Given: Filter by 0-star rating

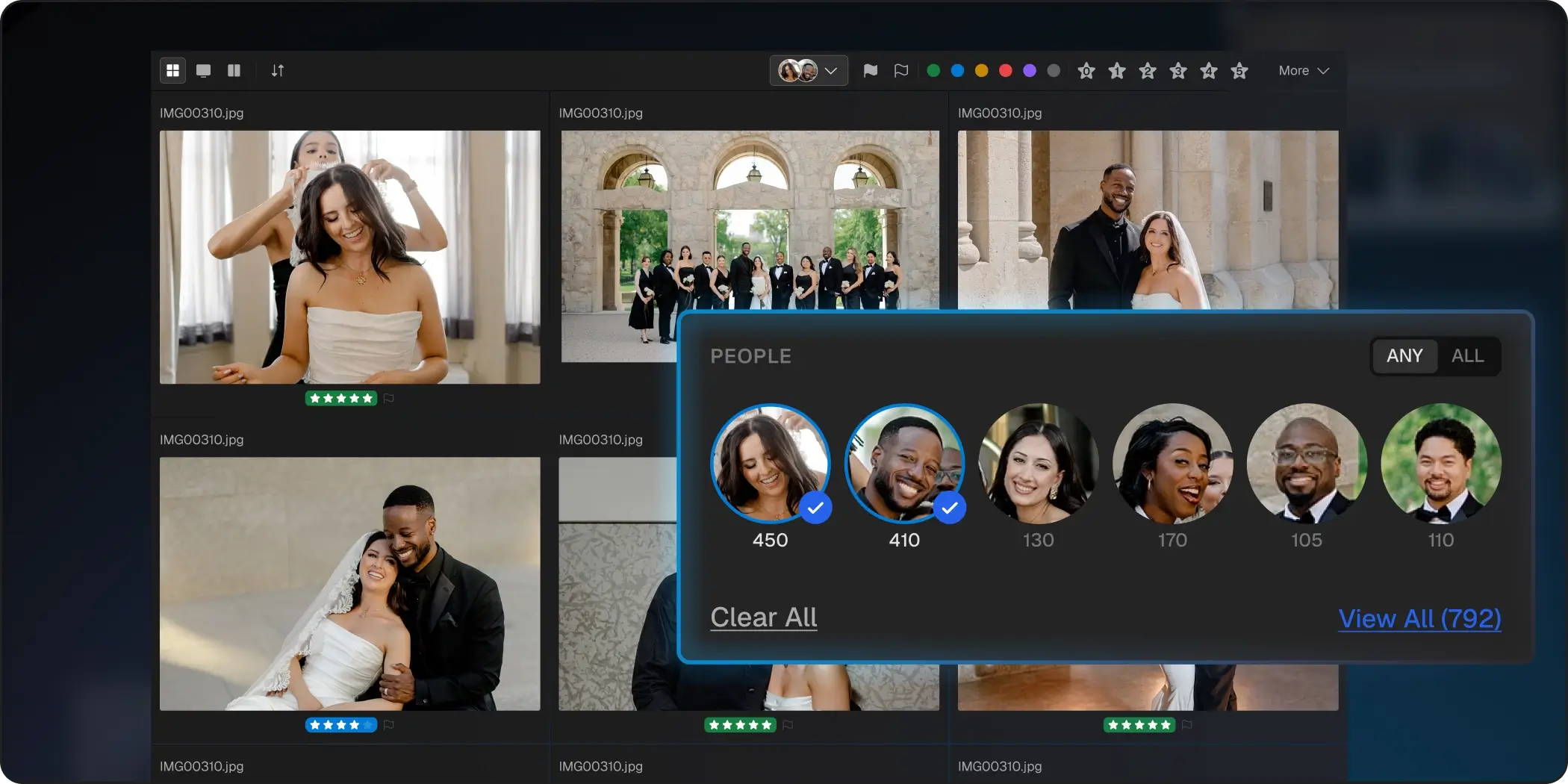Looking at the screenshot, I should (1086, 71).
